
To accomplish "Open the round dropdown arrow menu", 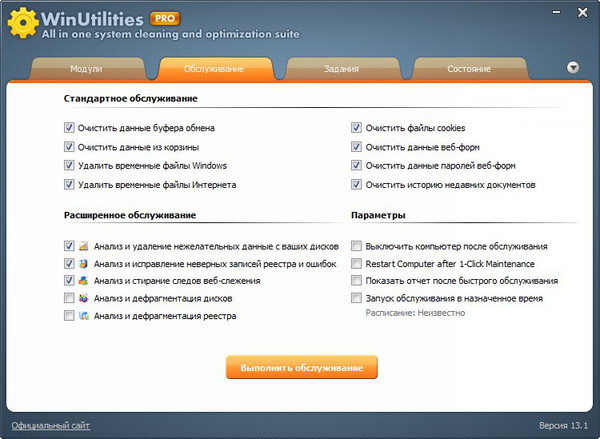I will (x=573, y=68).
